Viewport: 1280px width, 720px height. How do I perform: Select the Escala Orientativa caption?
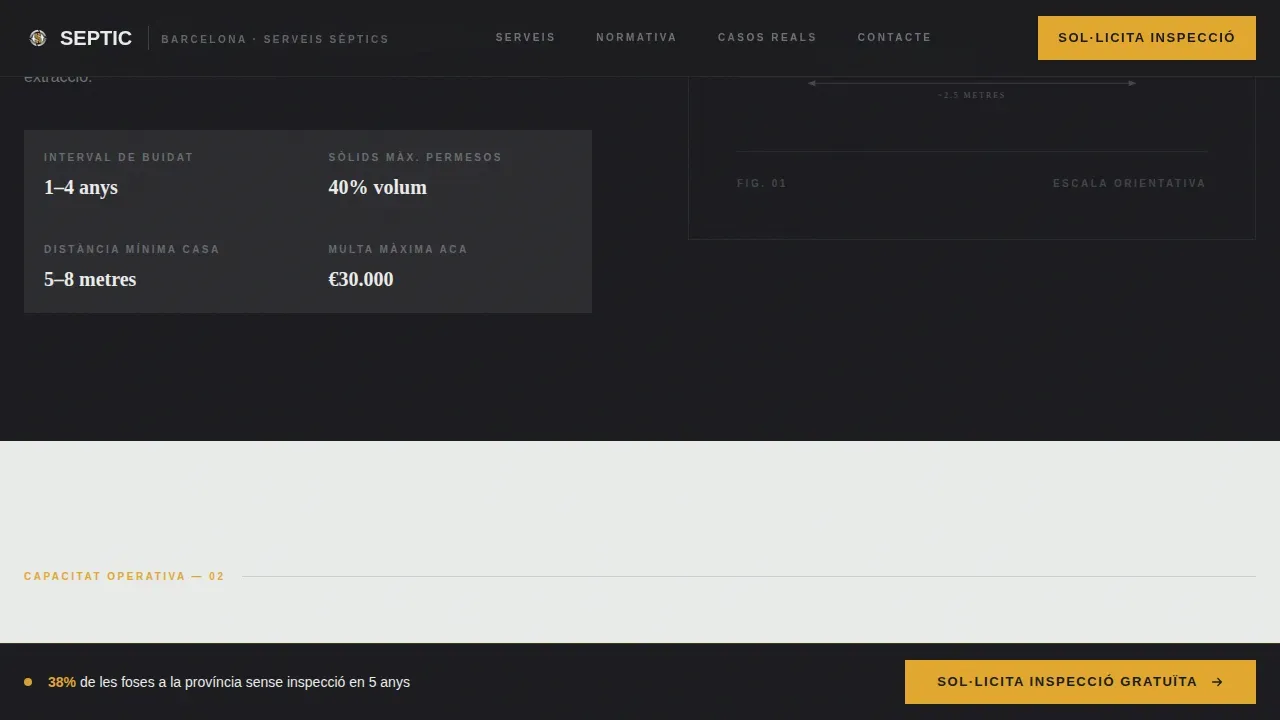click(x=1130, y=183)
